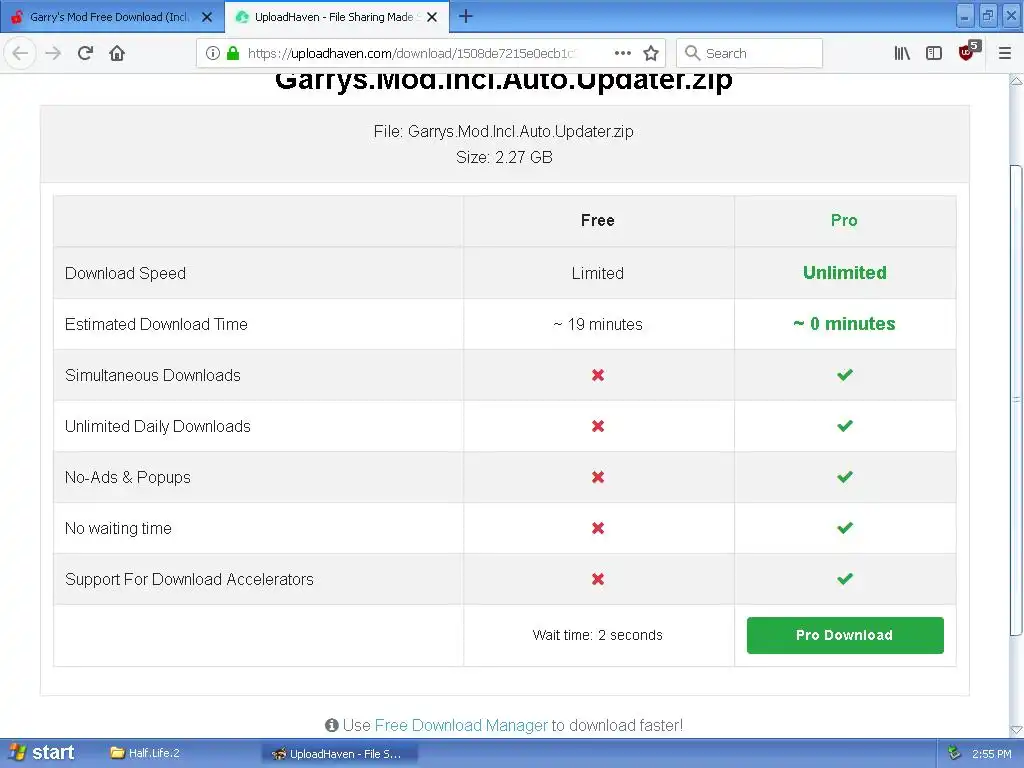Click red X for Unlimited Daily Downloads

click(598, 426)
